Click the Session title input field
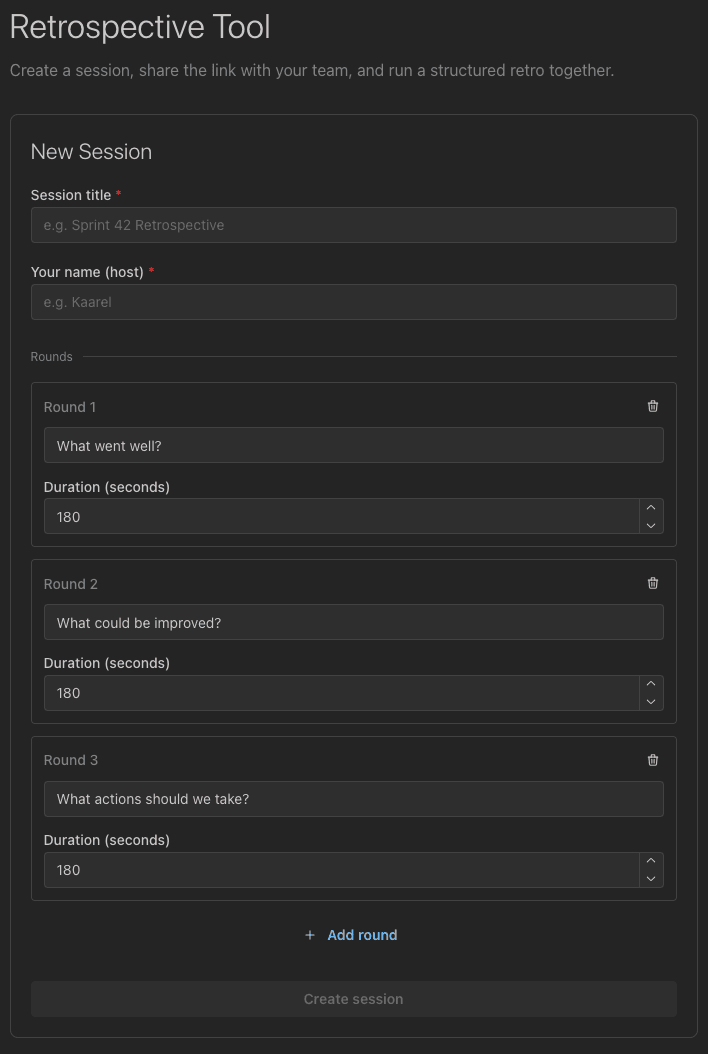 point(353,225)
